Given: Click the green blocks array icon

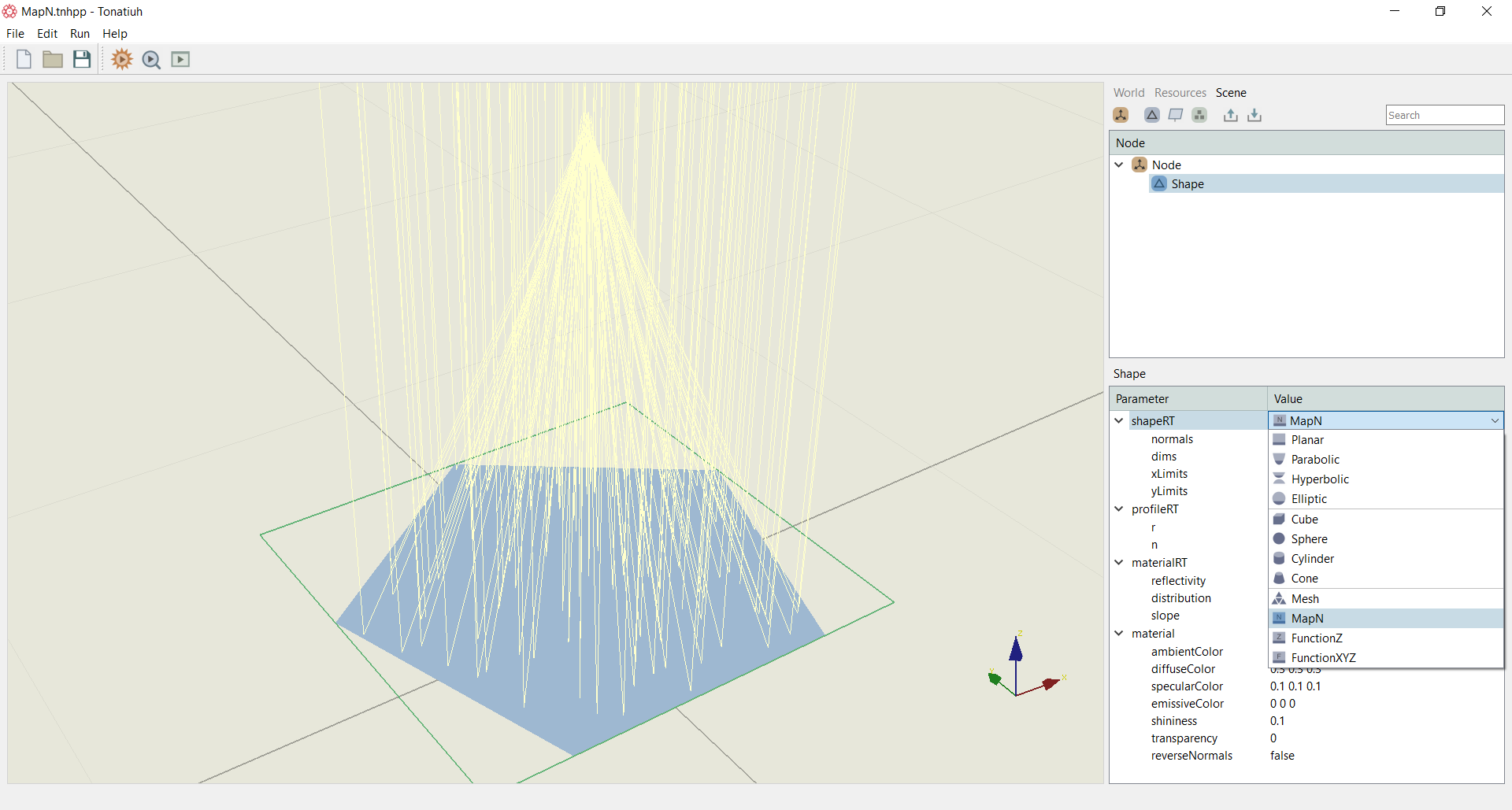Looking at the screenshot, I should click(1199, 115).
